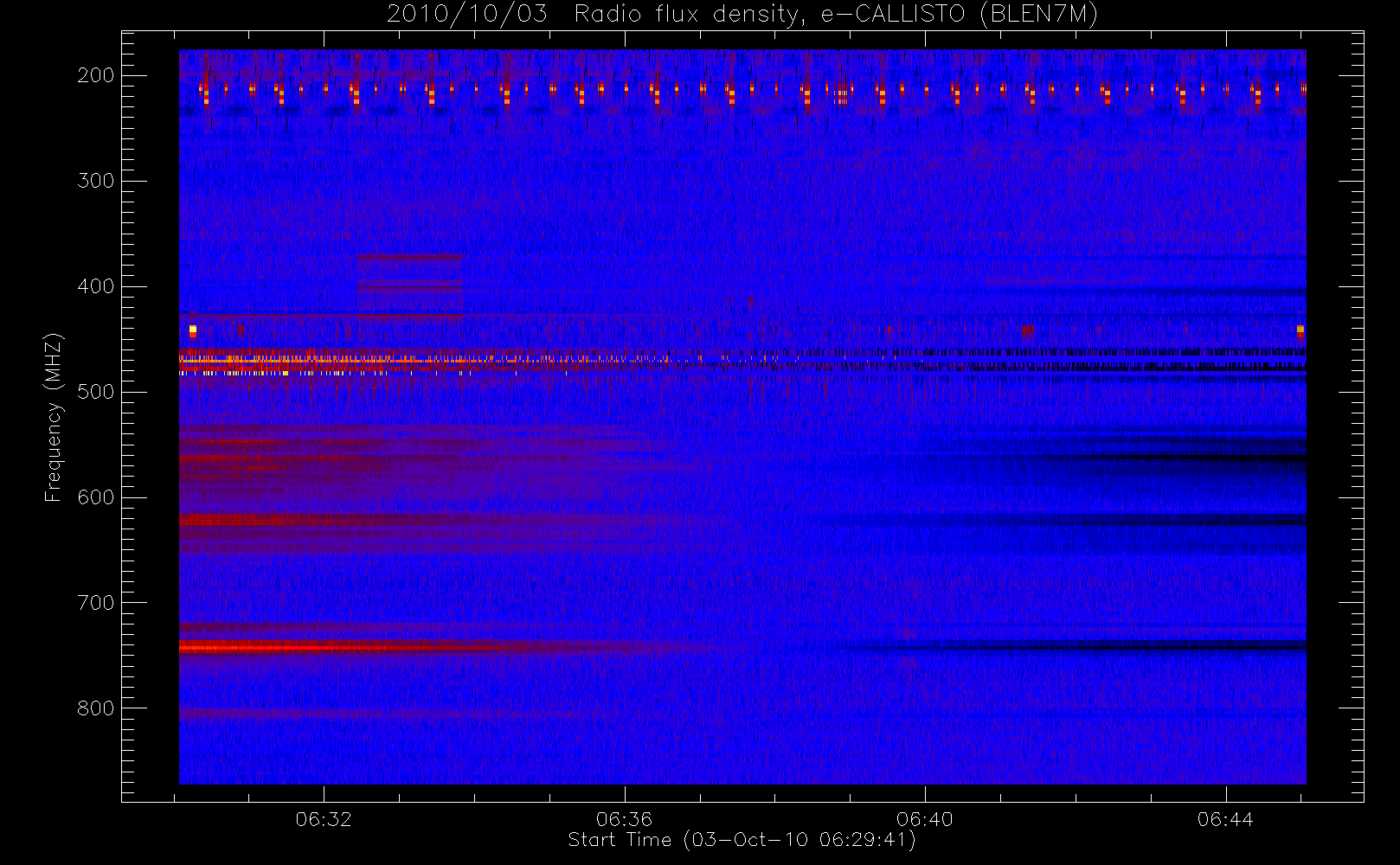Click the 200 frequency tick label

point(96,75)
